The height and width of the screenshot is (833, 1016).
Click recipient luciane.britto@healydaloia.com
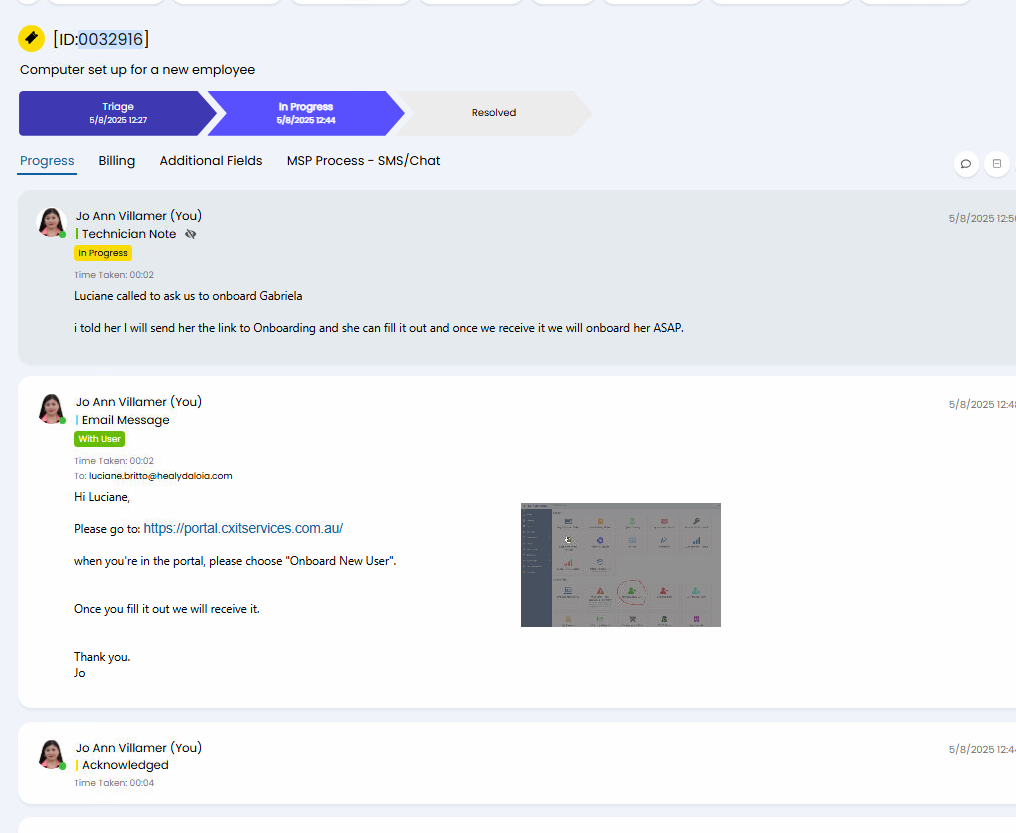tap(161, 476)
